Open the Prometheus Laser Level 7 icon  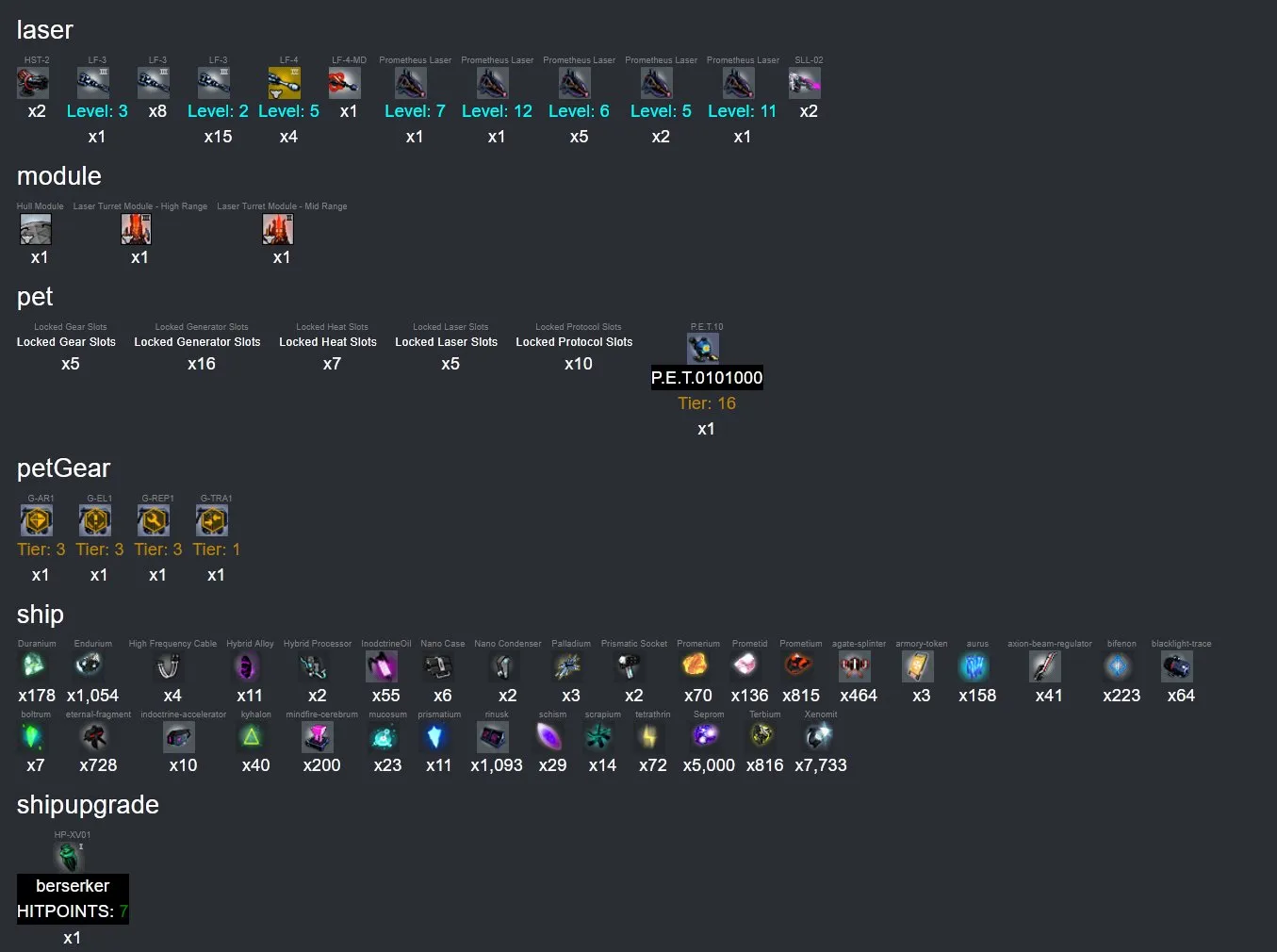coord(411,83)
